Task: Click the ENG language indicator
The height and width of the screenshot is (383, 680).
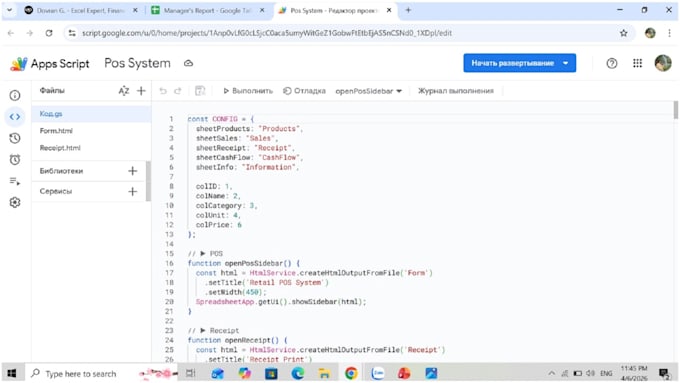Action: pos(606,373)
